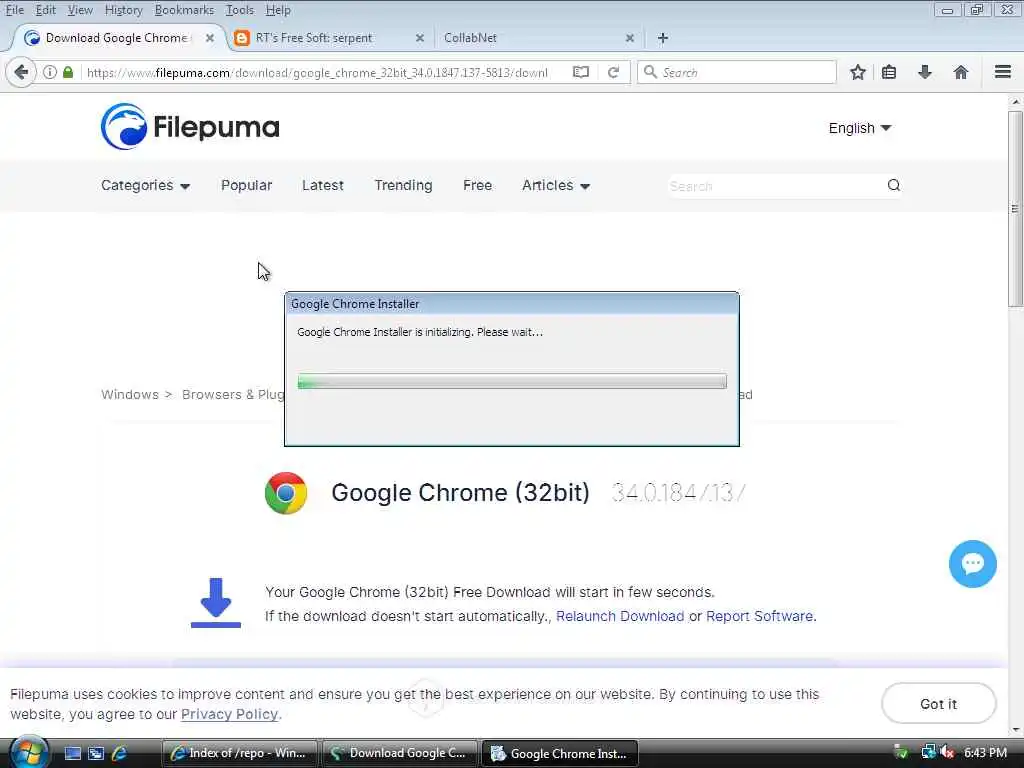The width and height of the screenshot is (1024, 768).
Task: Bookmark this page with the star icon
Action: point(857,72)
